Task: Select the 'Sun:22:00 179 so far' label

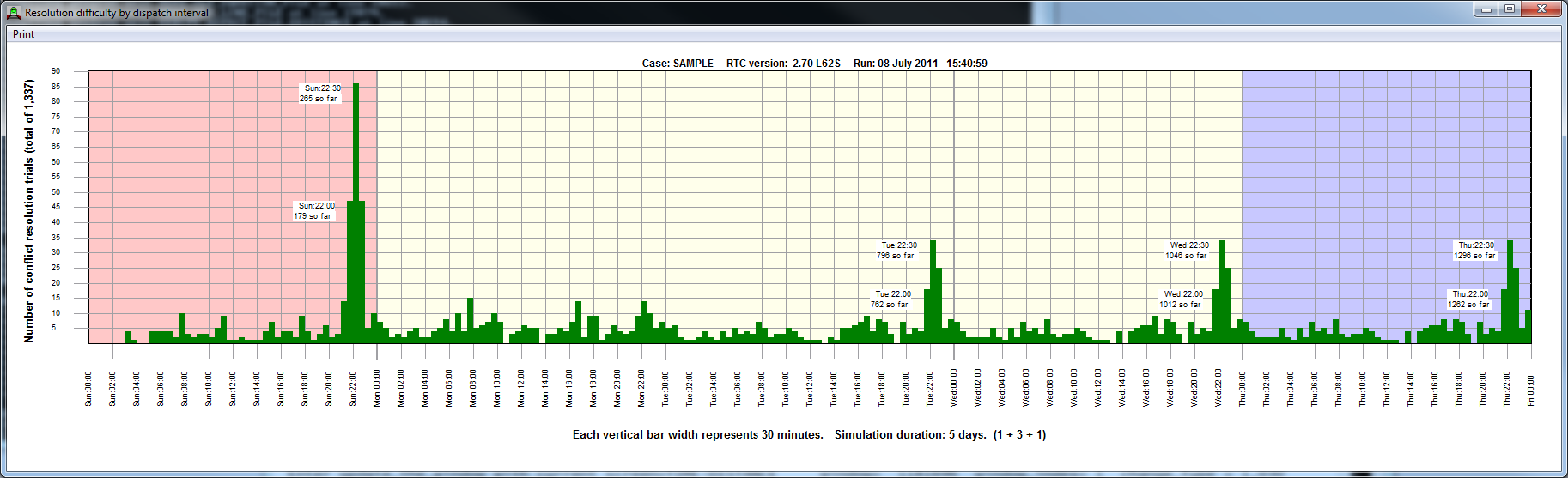Action: pos(314,211)
